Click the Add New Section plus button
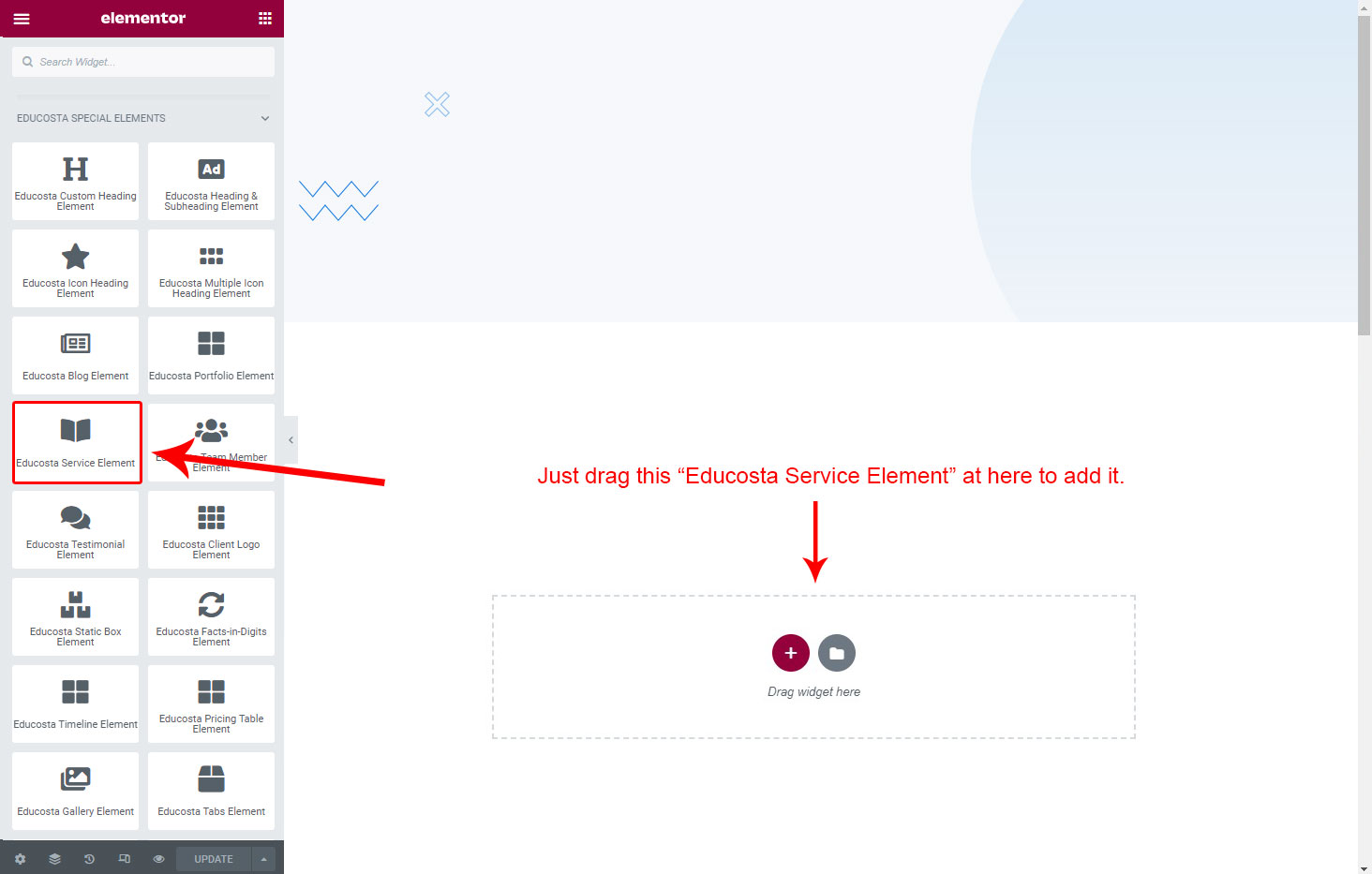This screenshot has height=874, width=1372. tap(791, 653)
